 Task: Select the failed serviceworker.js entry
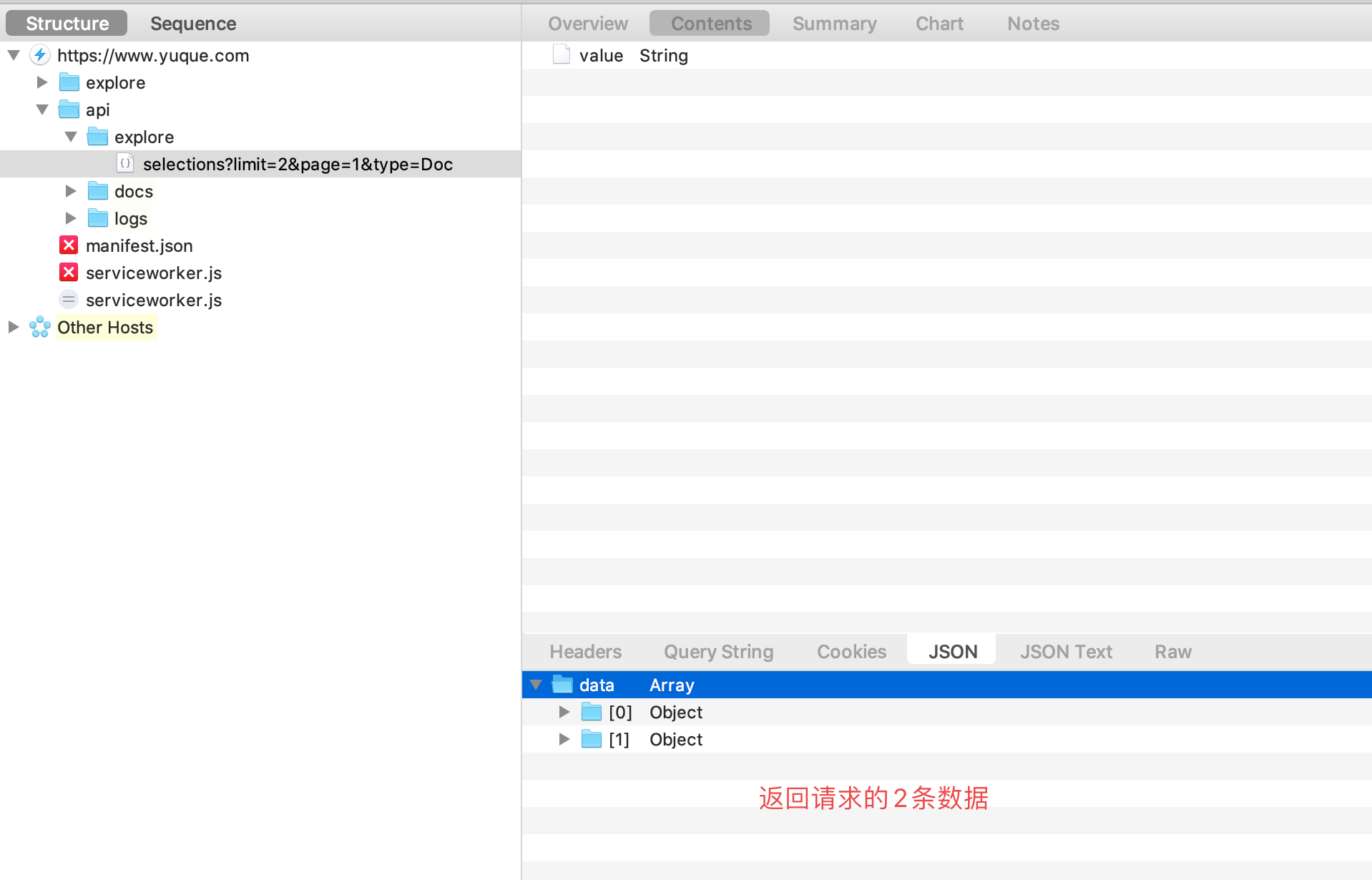pyautogui.click(x=154, y=273)
